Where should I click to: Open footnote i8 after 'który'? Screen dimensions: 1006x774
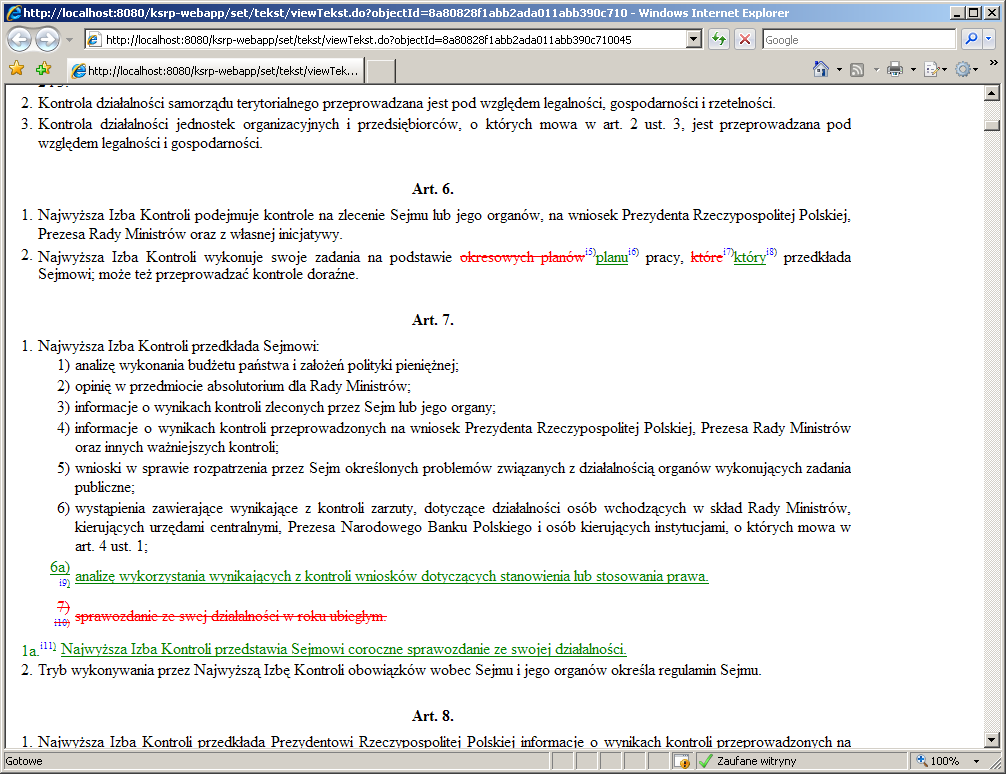(x=771, y=252)
